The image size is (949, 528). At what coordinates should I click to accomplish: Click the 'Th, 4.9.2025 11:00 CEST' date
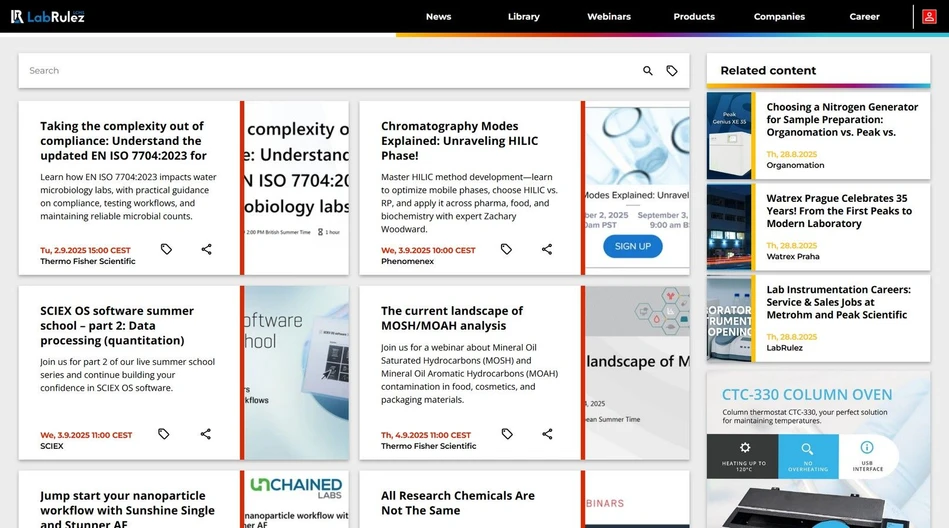425,435
